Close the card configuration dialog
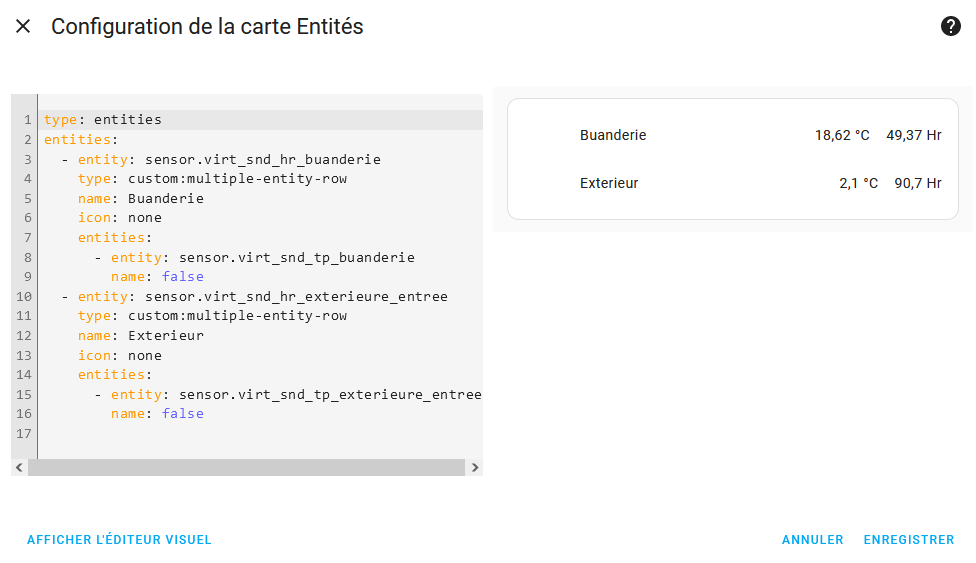Image resolution: width=976 pixels, height=563 pixels. point(23,26)
